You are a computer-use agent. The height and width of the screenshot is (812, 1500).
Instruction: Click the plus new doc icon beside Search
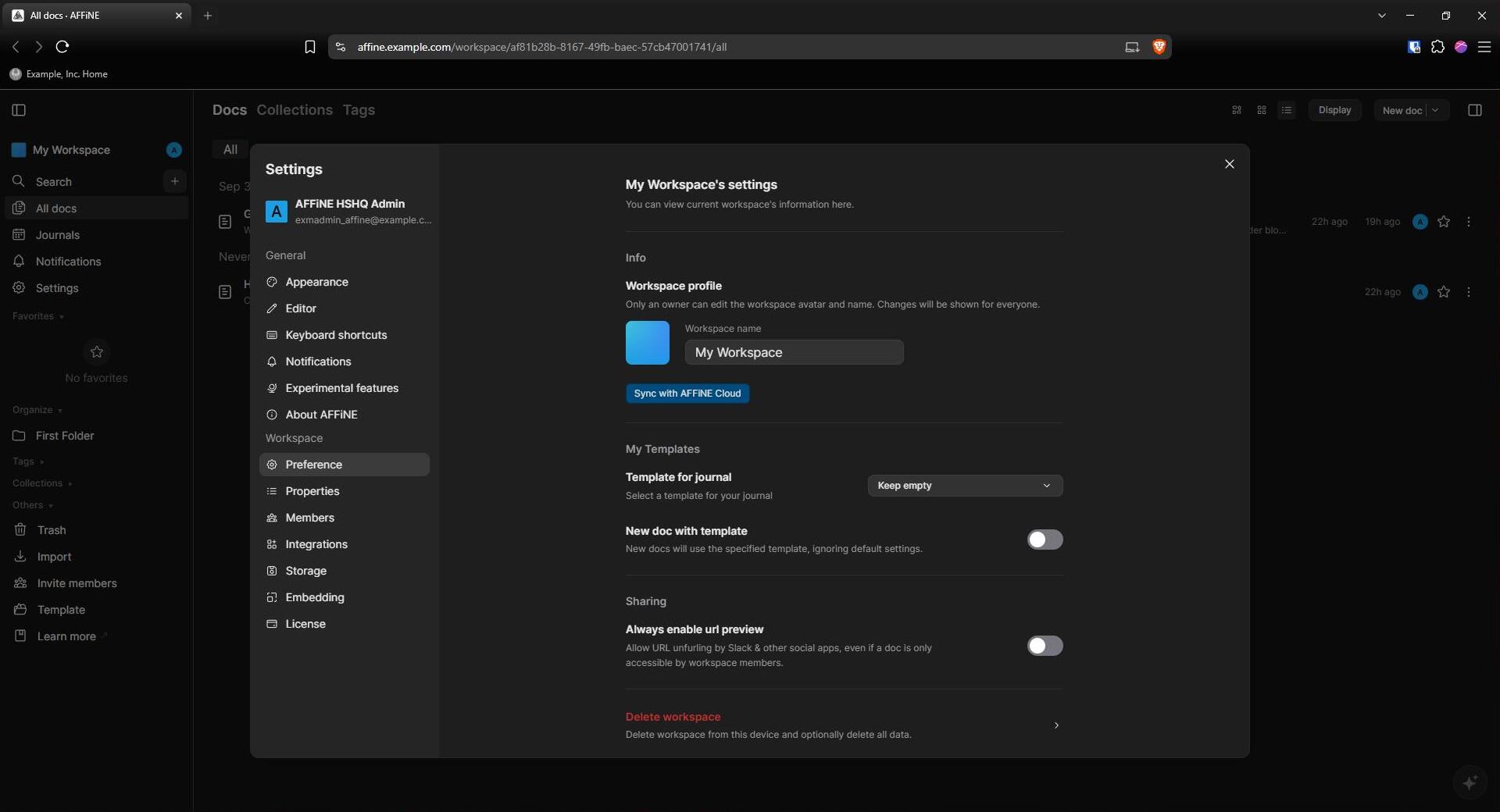tap(175, 181)
